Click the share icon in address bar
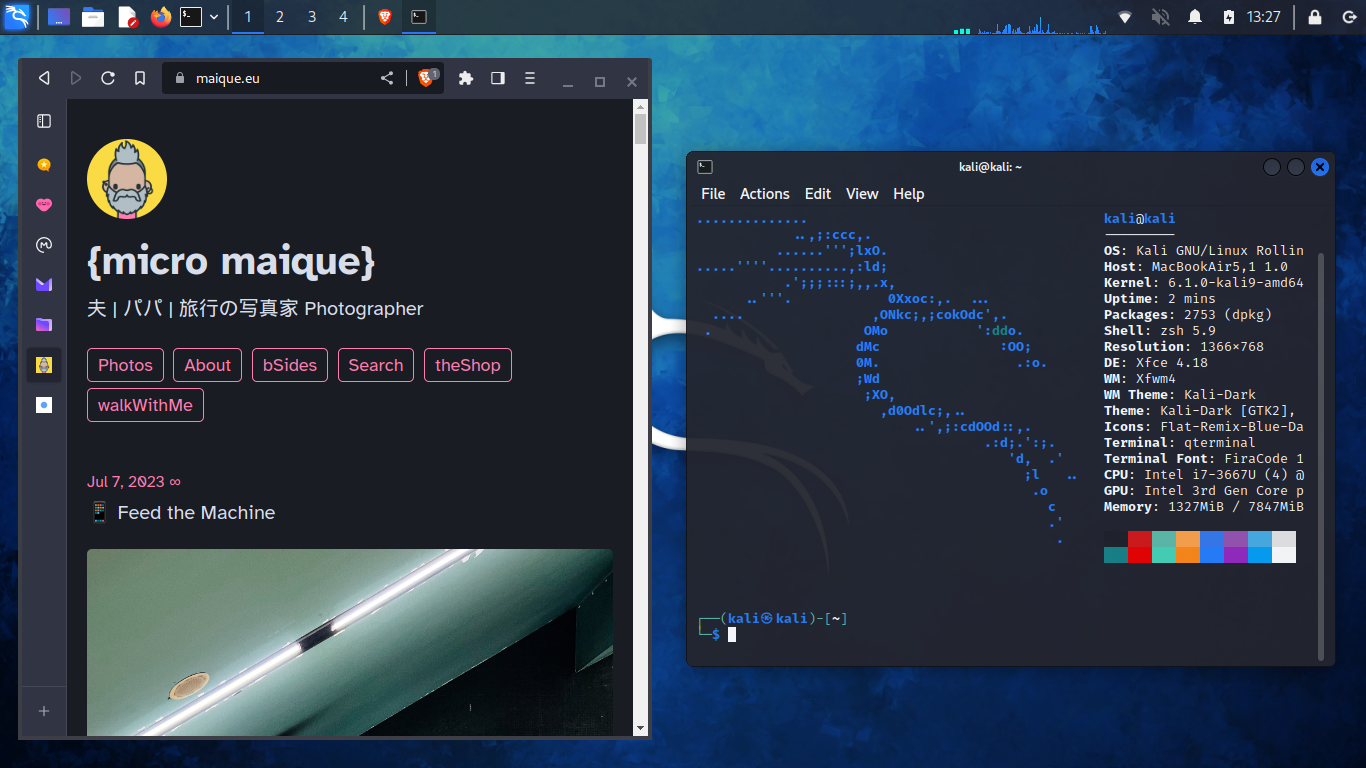Image resolution: width=1366 pixels, height=768 pixels. (x=387, y=78)
